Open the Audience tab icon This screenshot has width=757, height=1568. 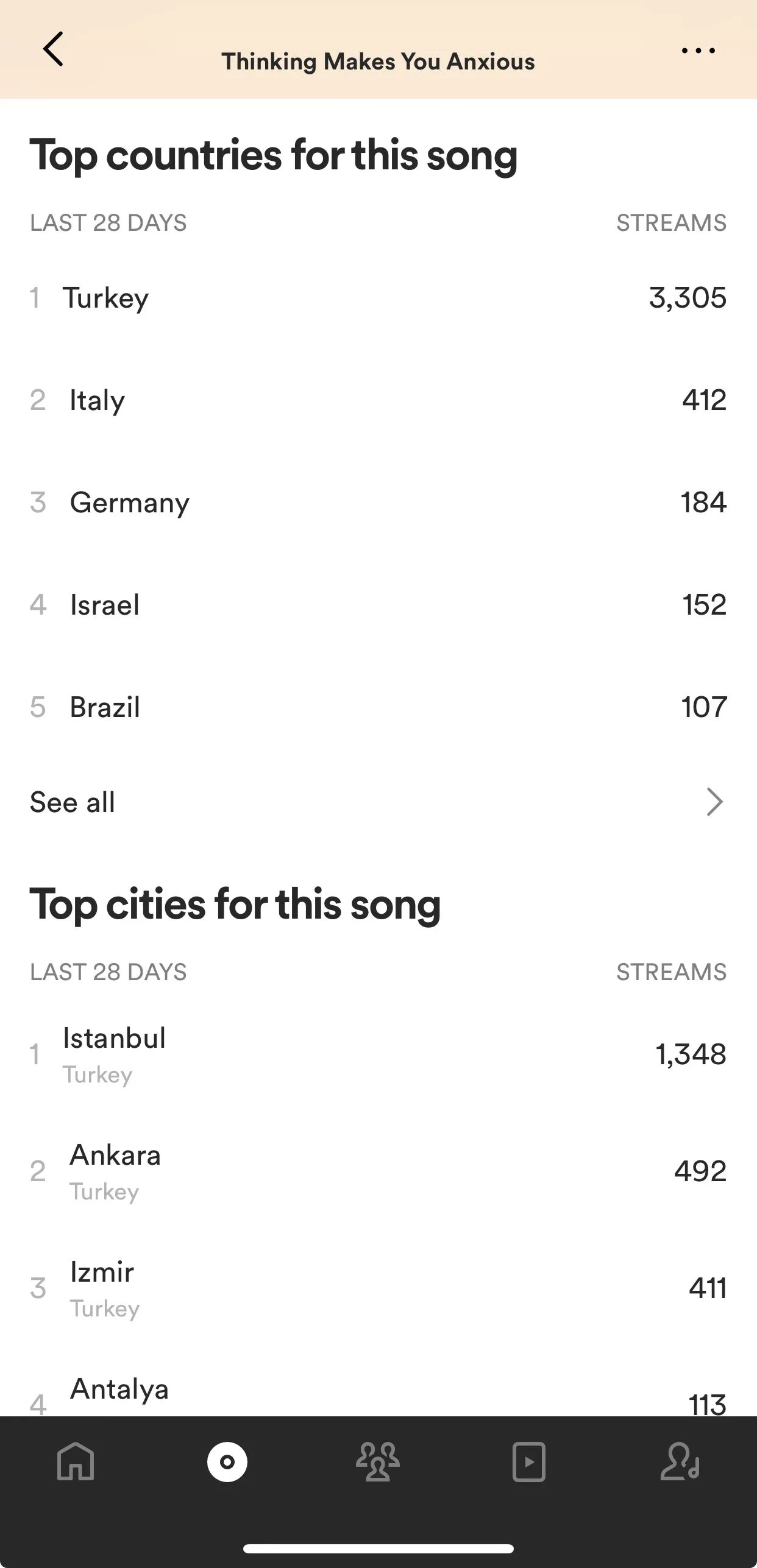(378, 1461)
